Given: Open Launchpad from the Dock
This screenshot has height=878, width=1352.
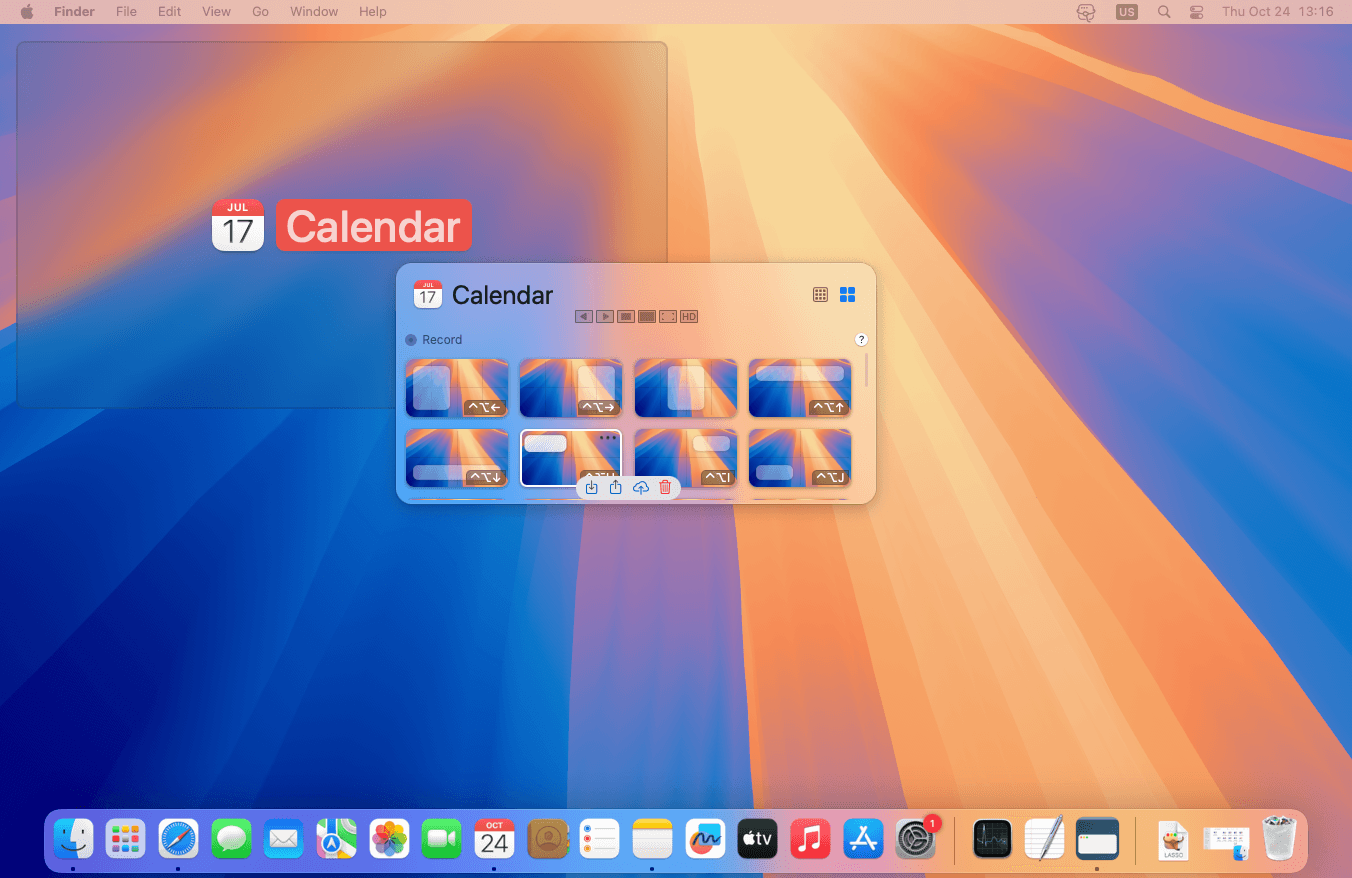Looking at the screenshot, I should tap(126, 839).
